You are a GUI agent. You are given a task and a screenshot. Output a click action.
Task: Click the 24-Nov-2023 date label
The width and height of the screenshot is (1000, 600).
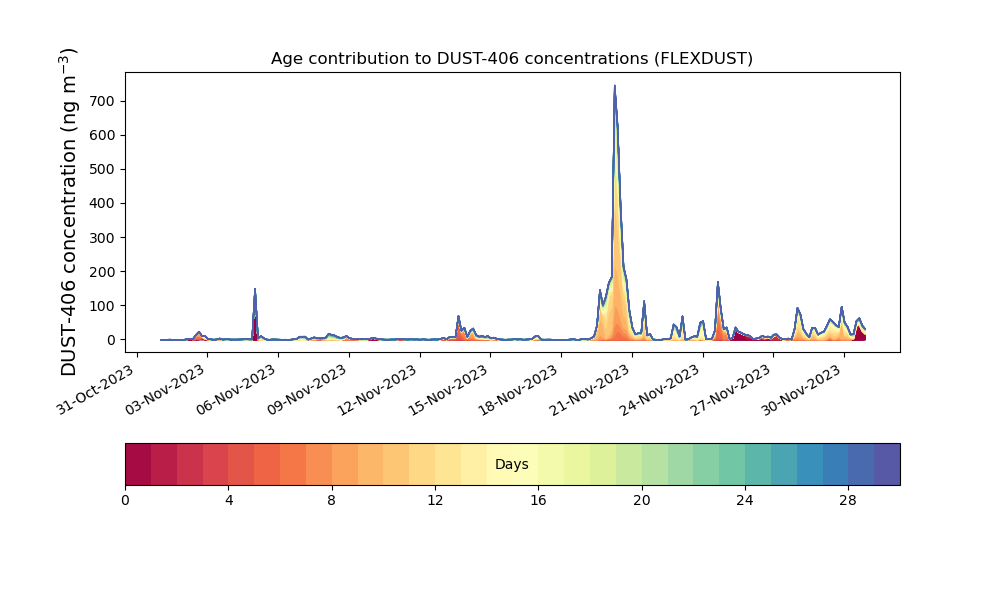point(661,390)
